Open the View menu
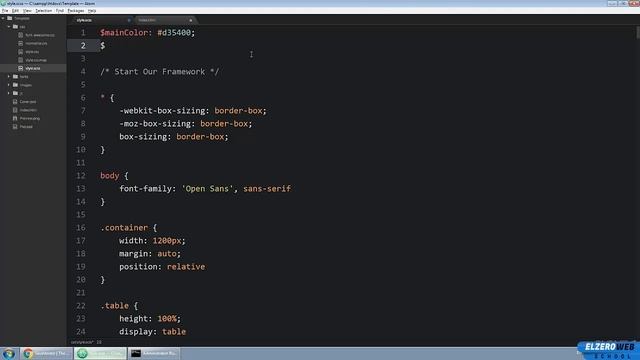 pyautogui.click(x=27, y=11)
